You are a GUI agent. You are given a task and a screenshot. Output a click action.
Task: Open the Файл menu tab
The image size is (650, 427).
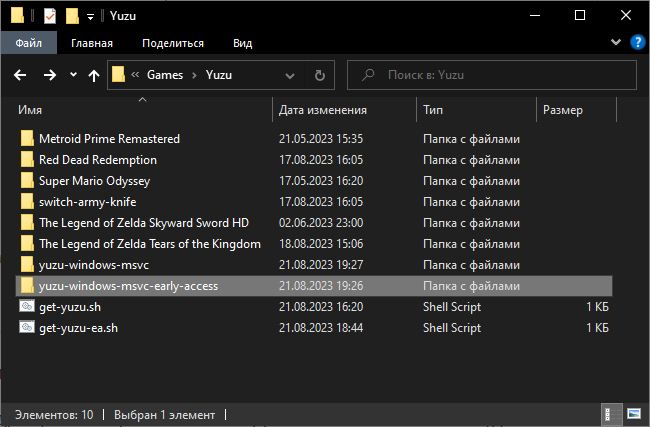point(29,43)
